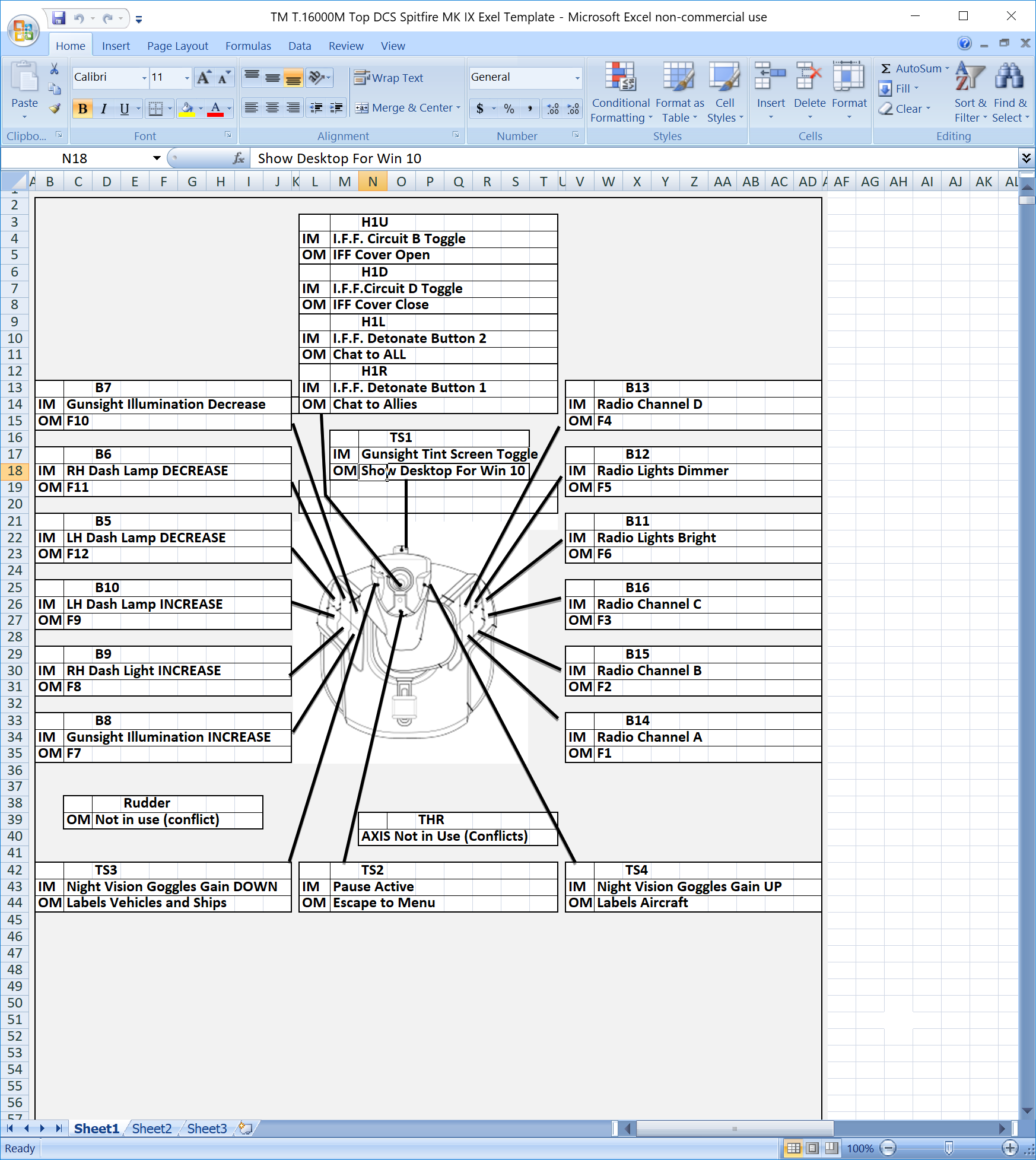Open Cell Styles gallery
The height and width of the screenshot is (1160, 1036).
[724, 93]
